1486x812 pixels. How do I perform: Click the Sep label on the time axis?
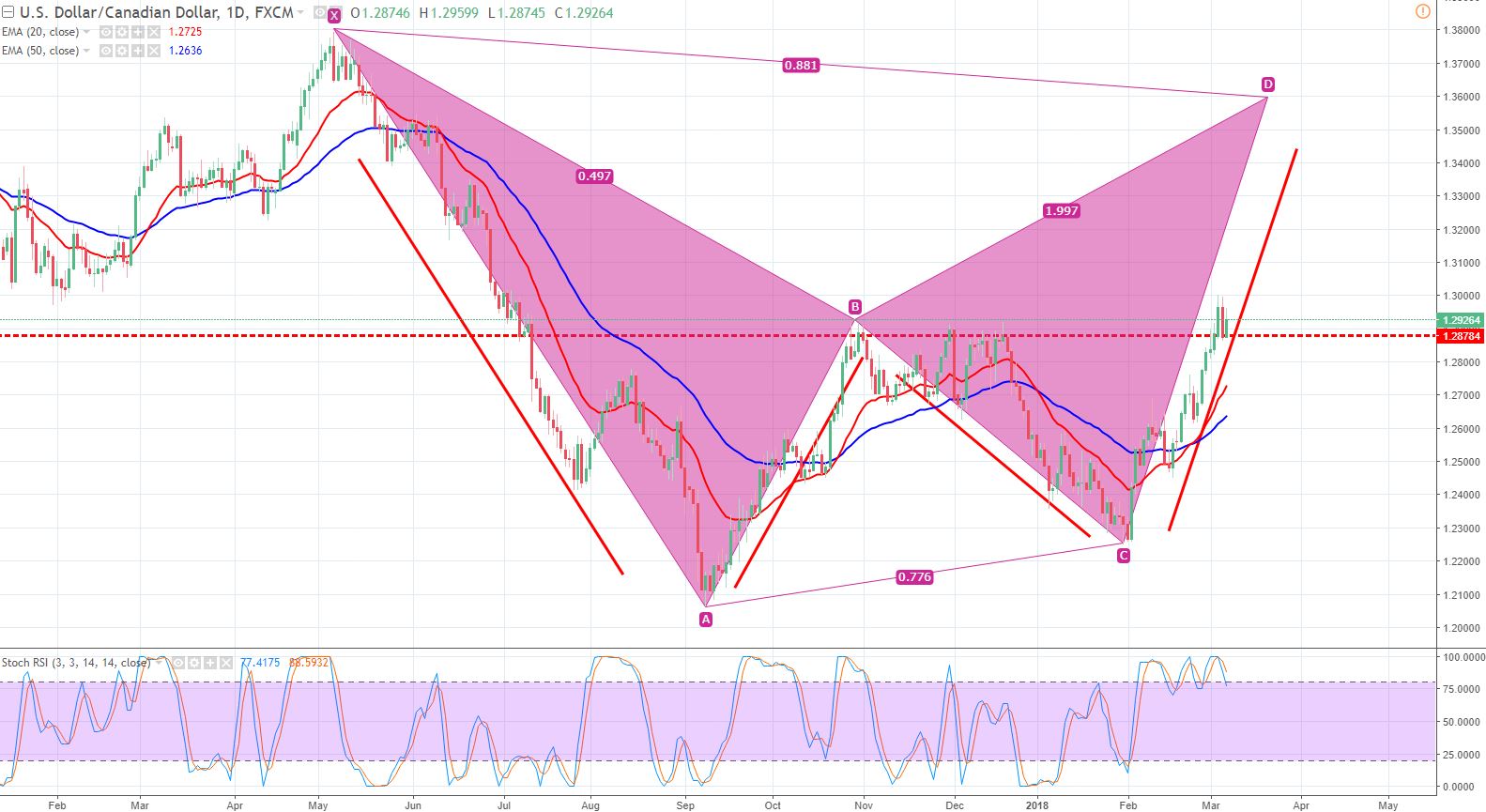(x=685, y=804)
